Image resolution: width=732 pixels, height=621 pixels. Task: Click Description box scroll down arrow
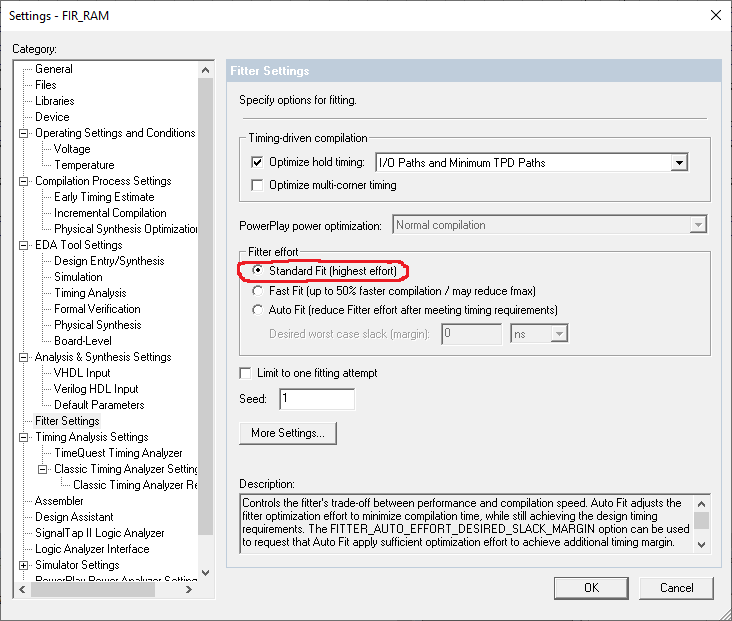click(701, 544)
